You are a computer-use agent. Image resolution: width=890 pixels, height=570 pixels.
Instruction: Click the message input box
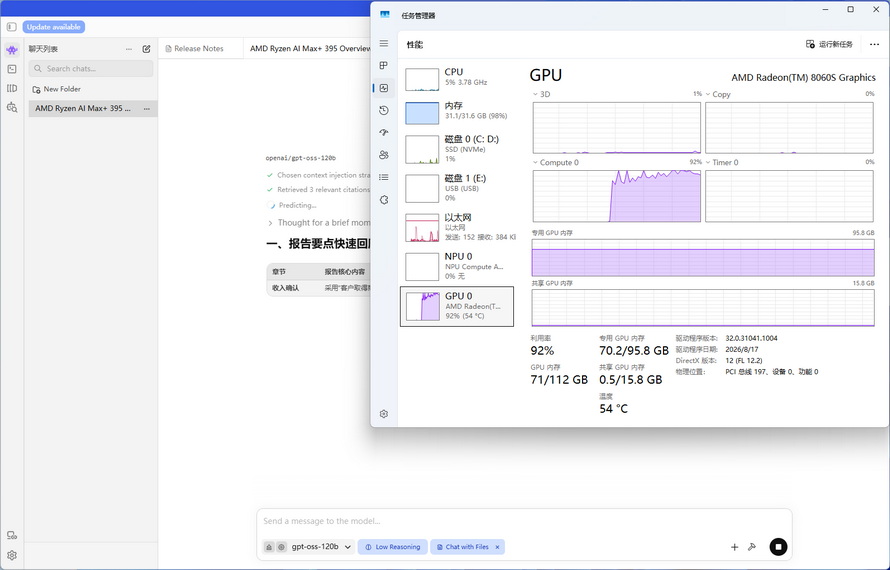pyautogui.click(x=524, y=521)
